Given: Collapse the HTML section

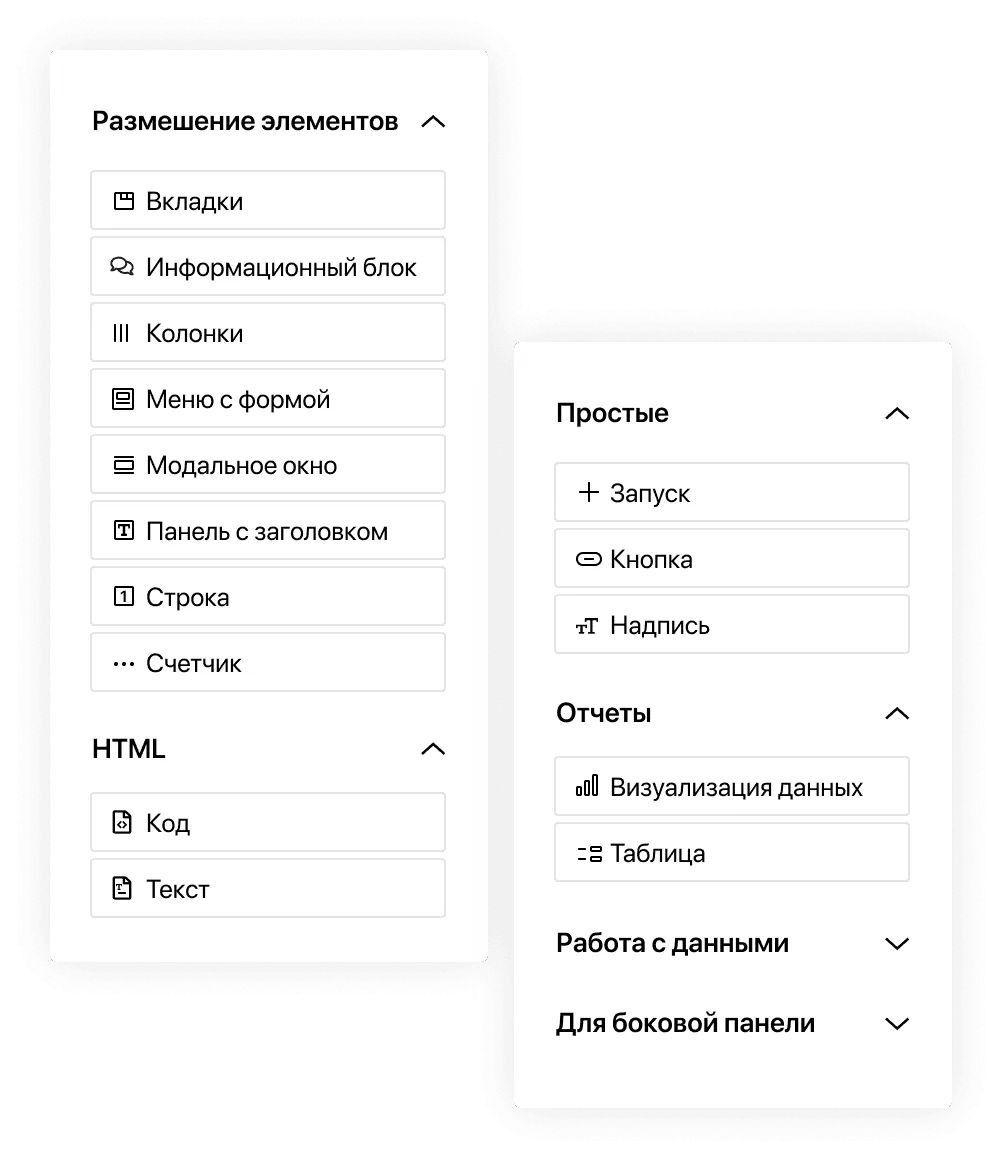Looking at the screenshot, I should pyautogui.click(x=433, y=749).
